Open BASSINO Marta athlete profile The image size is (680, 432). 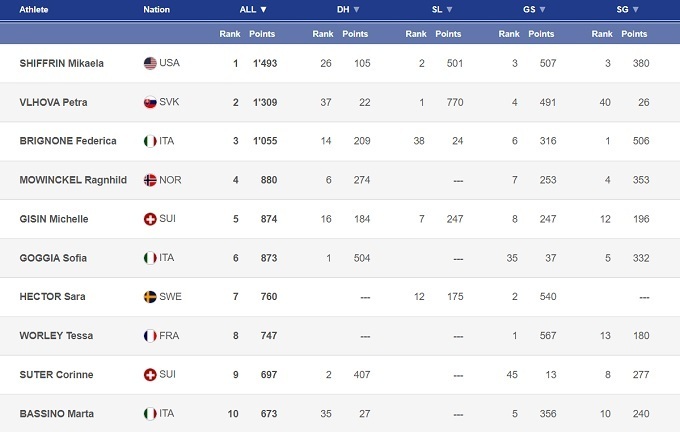tap(54, 414)
